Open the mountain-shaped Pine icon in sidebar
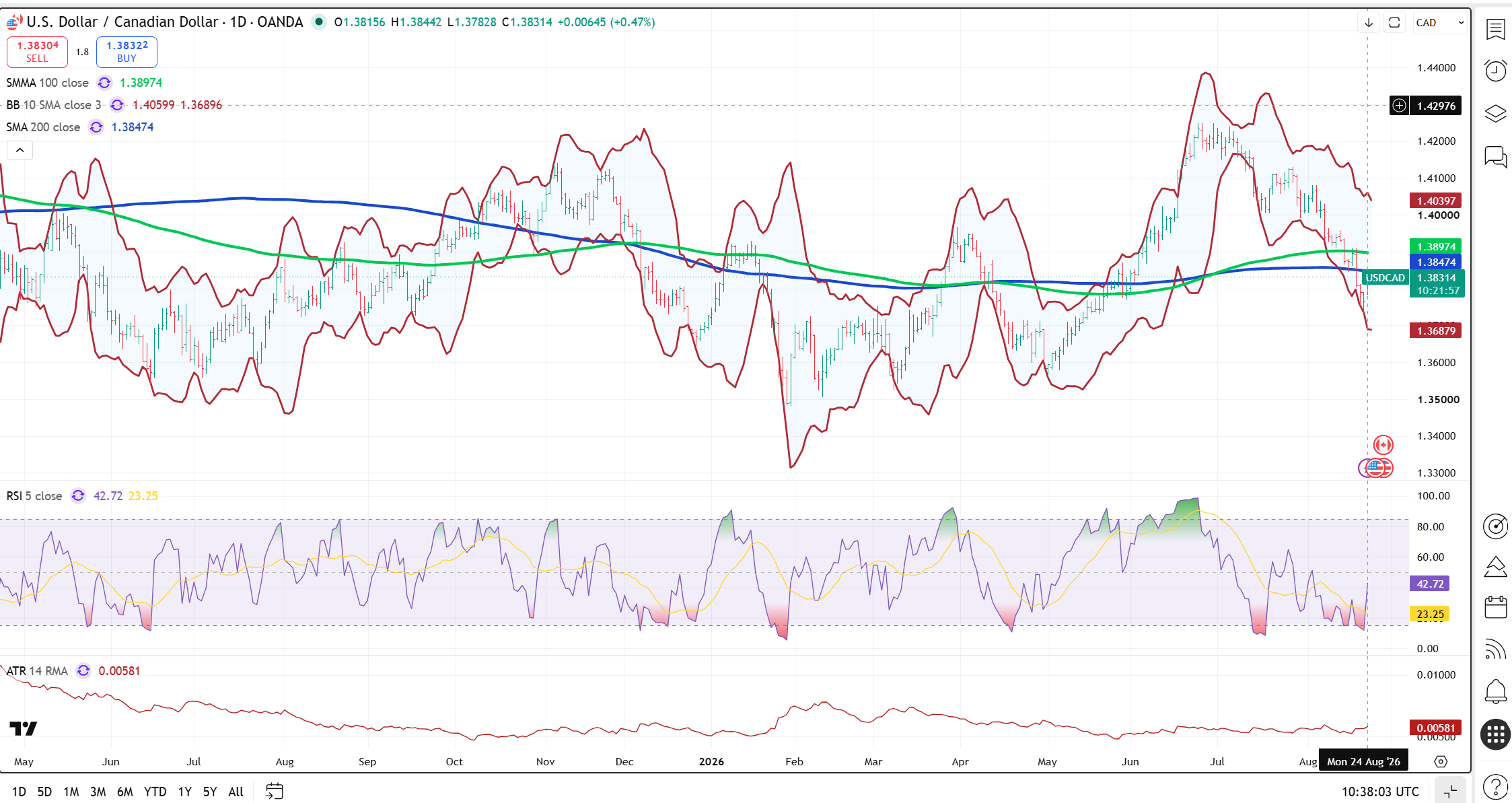This screenshot has width=1512, height=803. (x=1495, y=567)
